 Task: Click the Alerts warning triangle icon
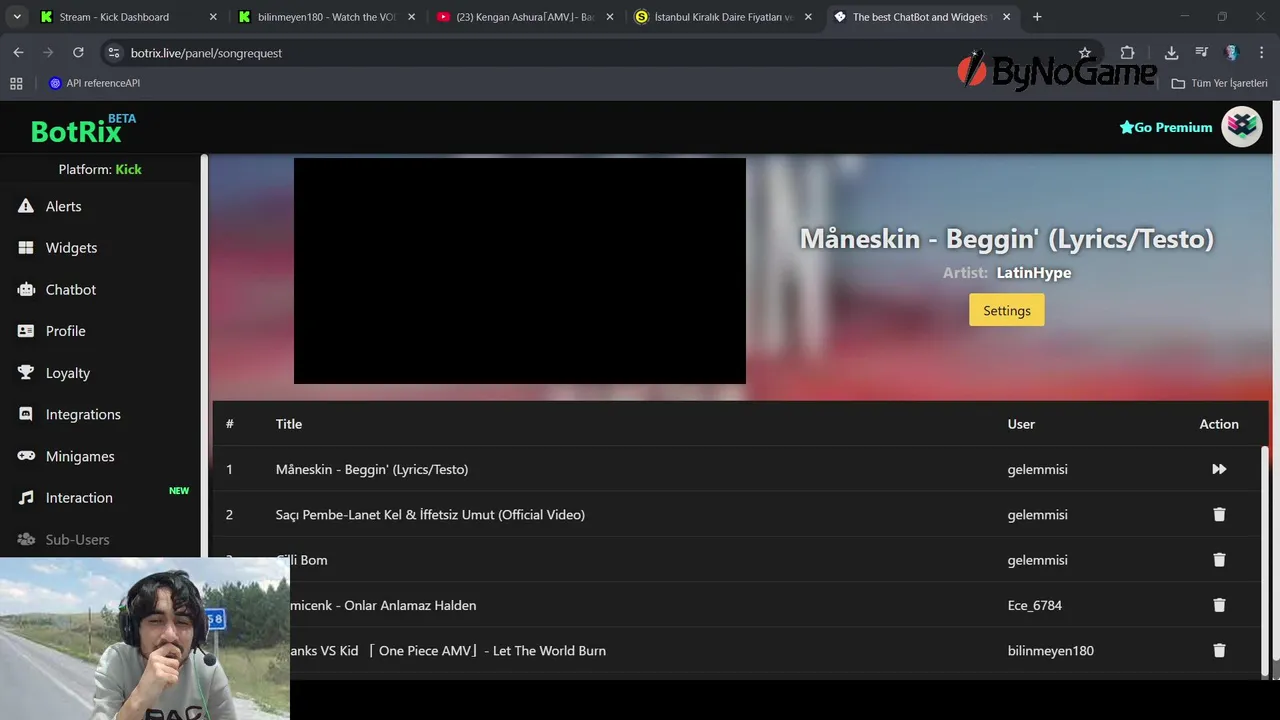[26, 206]
